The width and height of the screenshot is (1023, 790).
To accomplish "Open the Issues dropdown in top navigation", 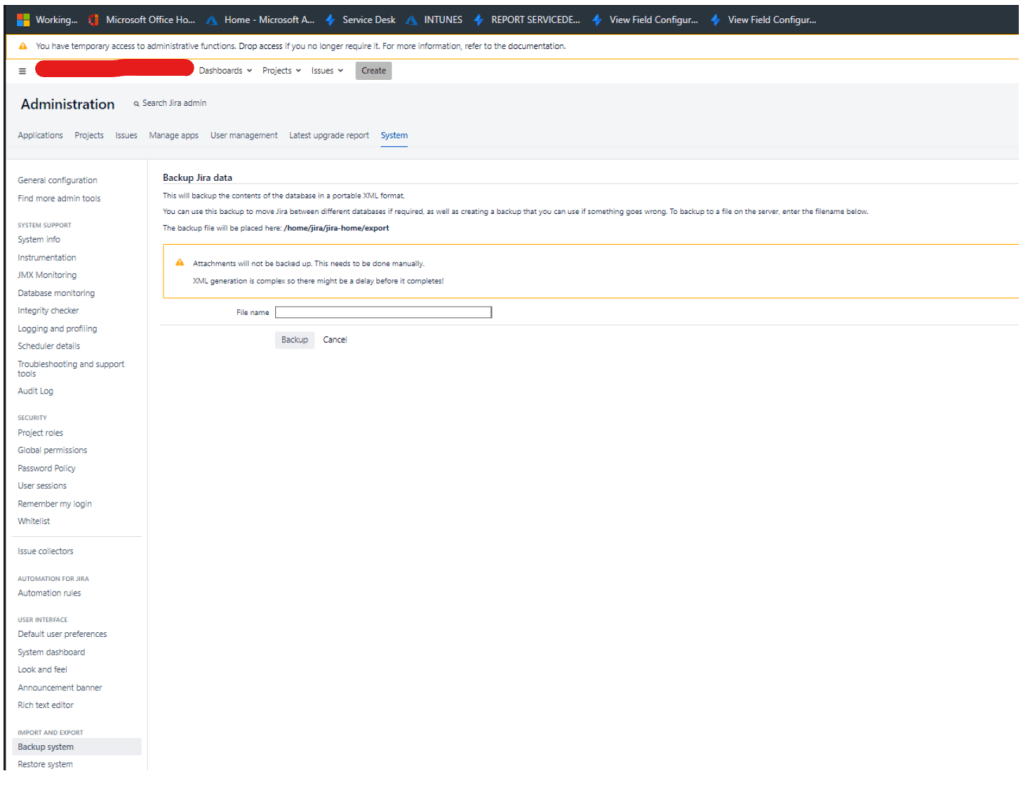I will [327, 71].
